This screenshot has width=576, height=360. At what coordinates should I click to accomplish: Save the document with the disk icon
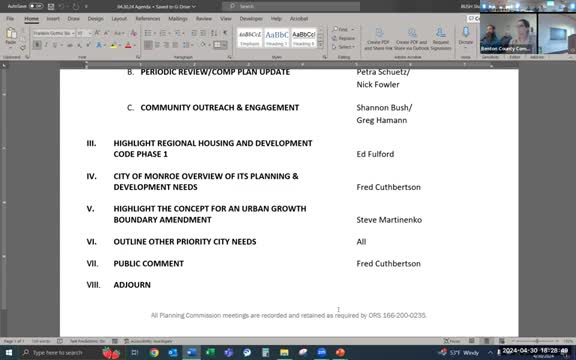[x=51, y=7]
